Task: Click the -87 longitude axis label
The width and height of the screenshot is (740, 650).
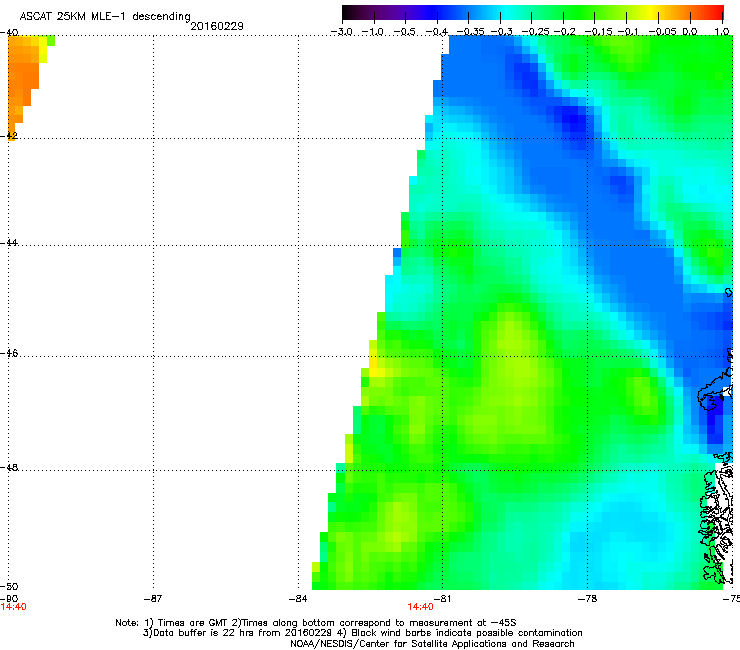Action: click(152, 599)
